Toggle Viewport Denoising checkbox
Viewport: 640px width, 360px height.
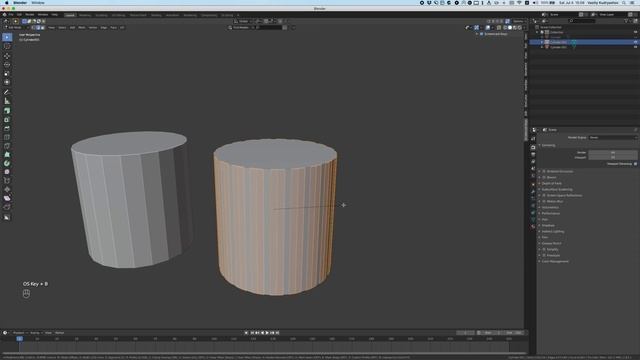(x=635, y=164)
